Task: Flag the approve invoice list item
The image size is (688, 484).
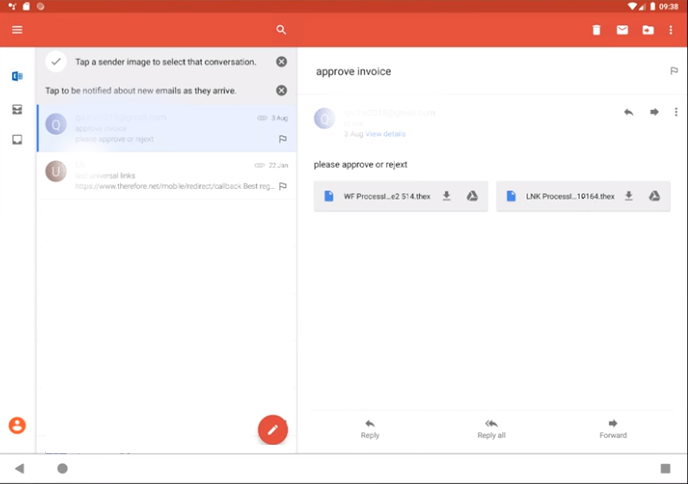Action: [x=283, y=139]
